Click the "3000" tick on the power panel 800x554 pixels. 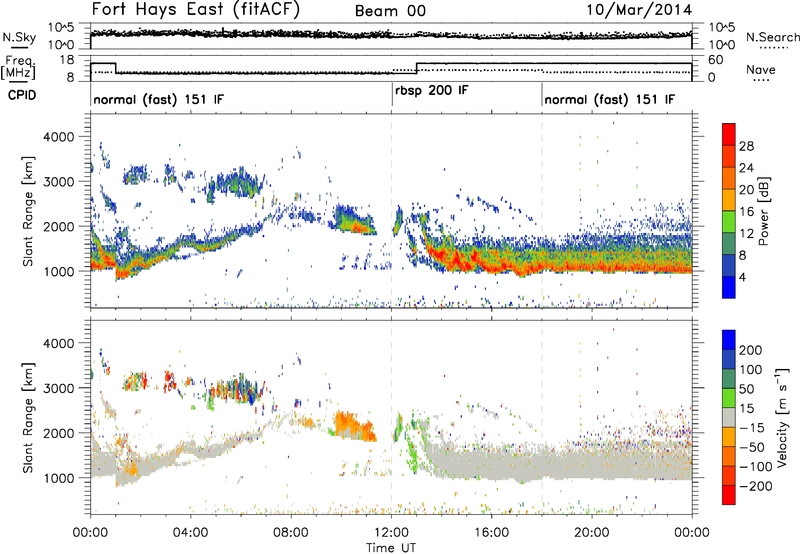(x=59, y=182)
